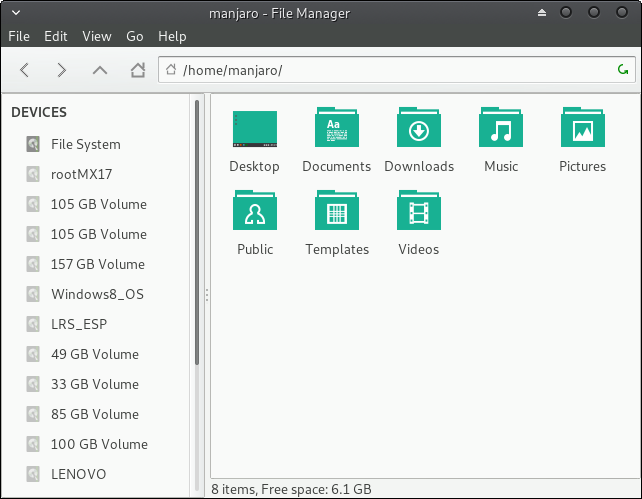This screenshot has width=642, height=499.
Task: Go to parent folder with up arrow
Action: tap(99, 70)
